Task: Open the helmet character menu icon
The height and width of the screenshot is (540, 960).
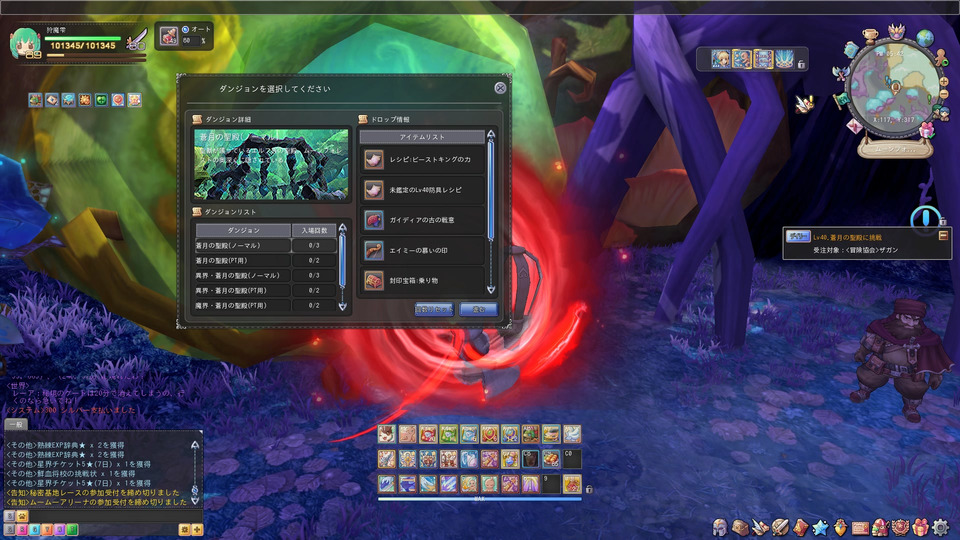Action: coord(720,527)
